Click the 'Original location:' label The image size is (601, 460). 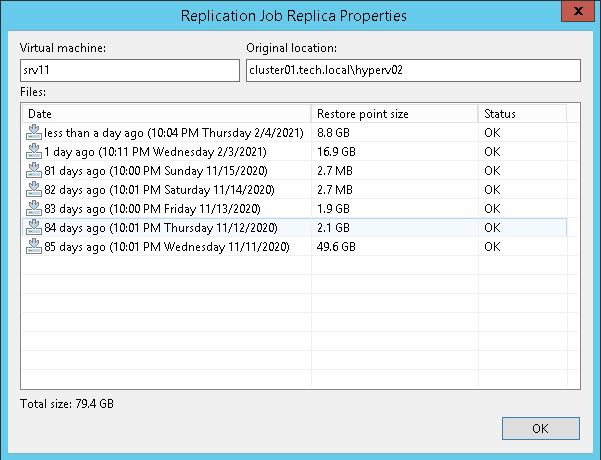[292, 48]
